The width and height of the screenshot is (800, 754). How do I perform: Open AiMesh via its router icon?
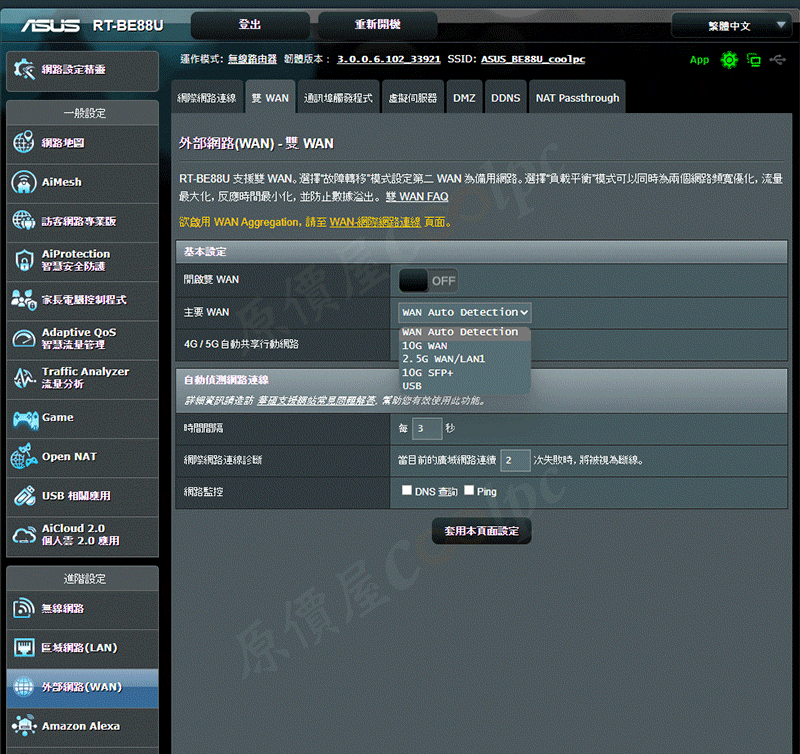point(23,182)
